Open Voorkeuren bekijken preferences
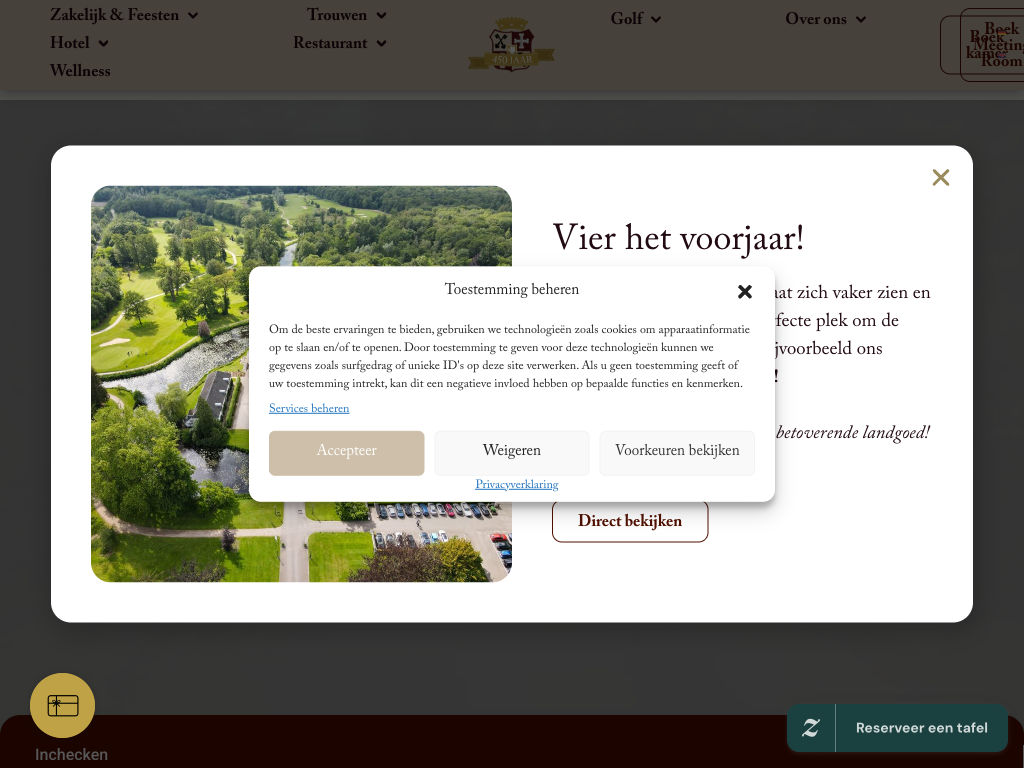The image size is (1024, 768). tap(677, 452)
